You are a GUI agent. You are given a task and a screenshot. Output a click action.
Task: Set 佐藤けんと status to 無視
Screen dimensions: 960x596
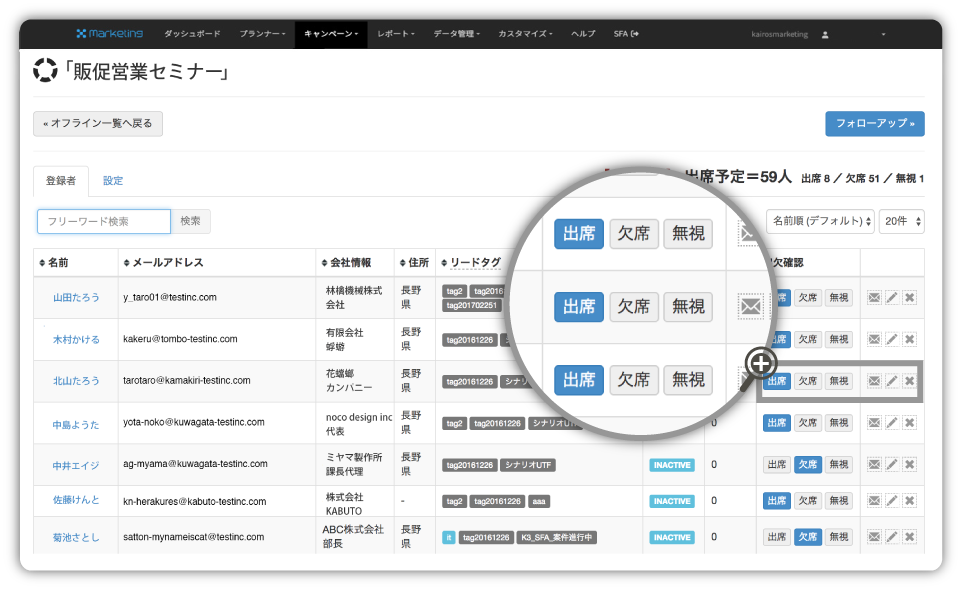click(838, 500)
